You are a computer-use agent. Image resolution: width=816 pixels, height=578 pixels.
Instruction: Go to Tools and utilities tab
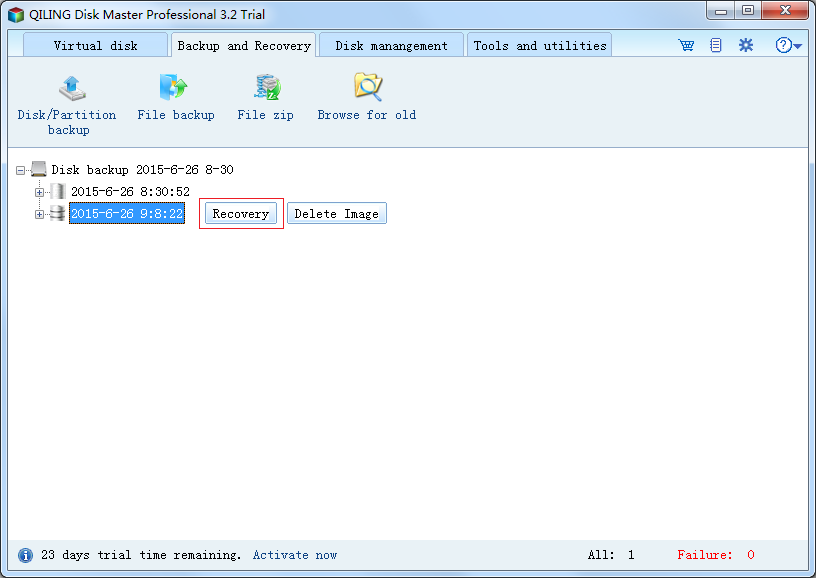540,45
